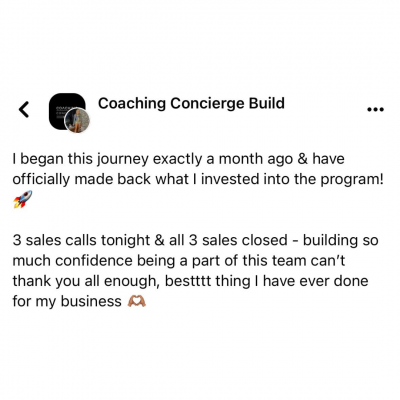Select the line 'much confidence being a part'

(x=179, y=261)
